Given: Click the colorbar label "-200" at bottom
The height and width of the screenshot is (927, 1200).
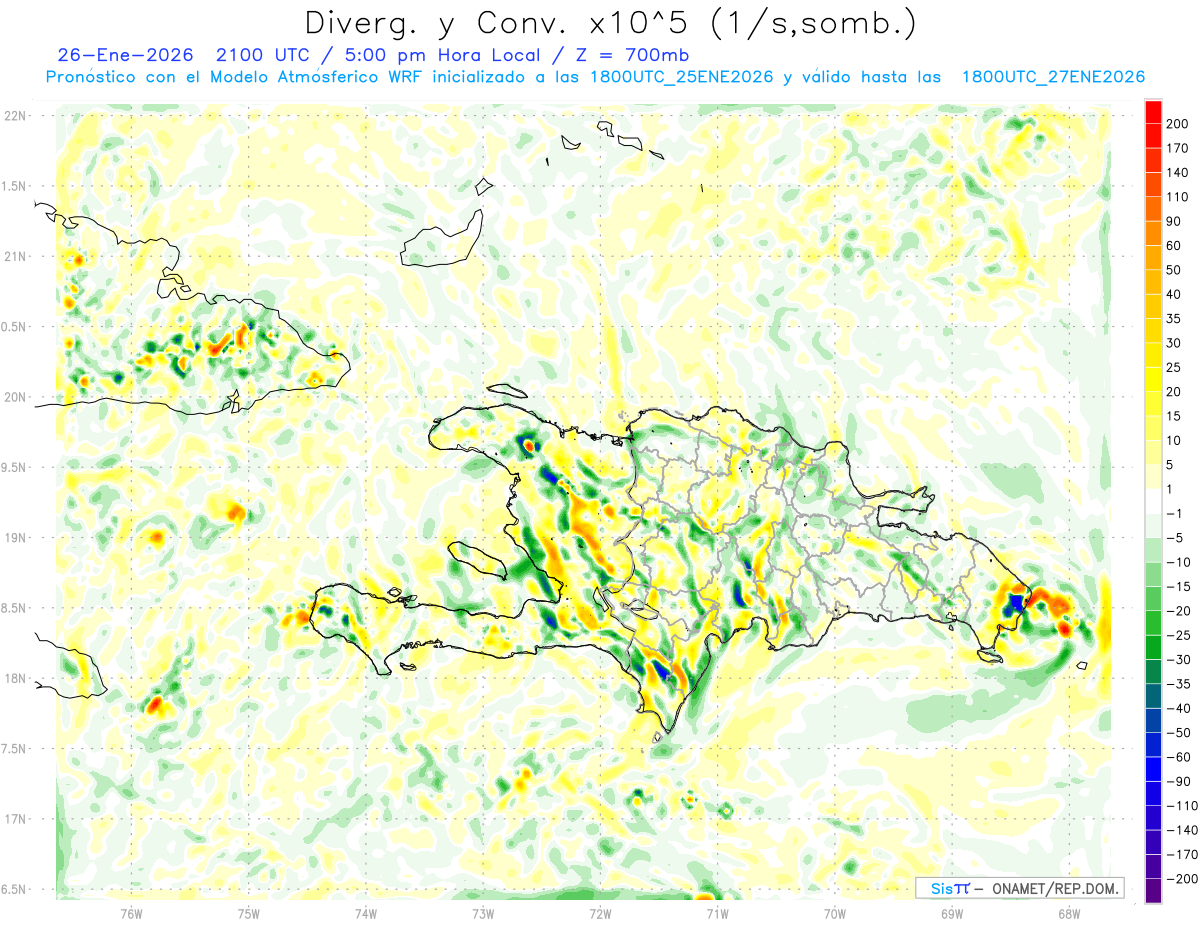Looking at the screenshot, I should click(1182, 878).
